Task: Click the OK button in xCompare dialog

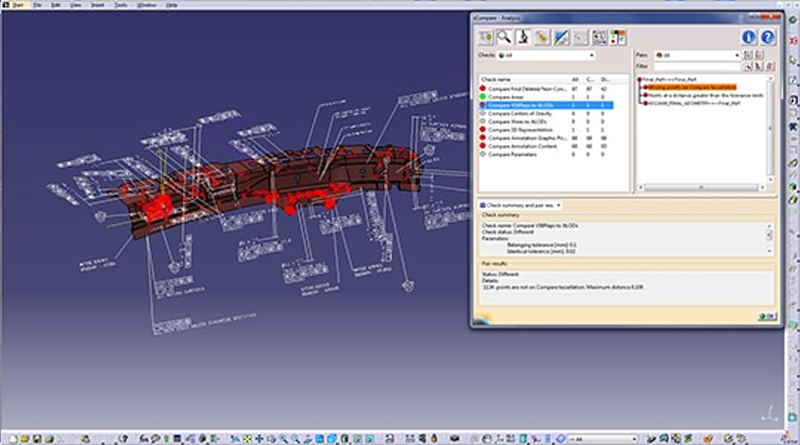Action: tap(767, 317)
